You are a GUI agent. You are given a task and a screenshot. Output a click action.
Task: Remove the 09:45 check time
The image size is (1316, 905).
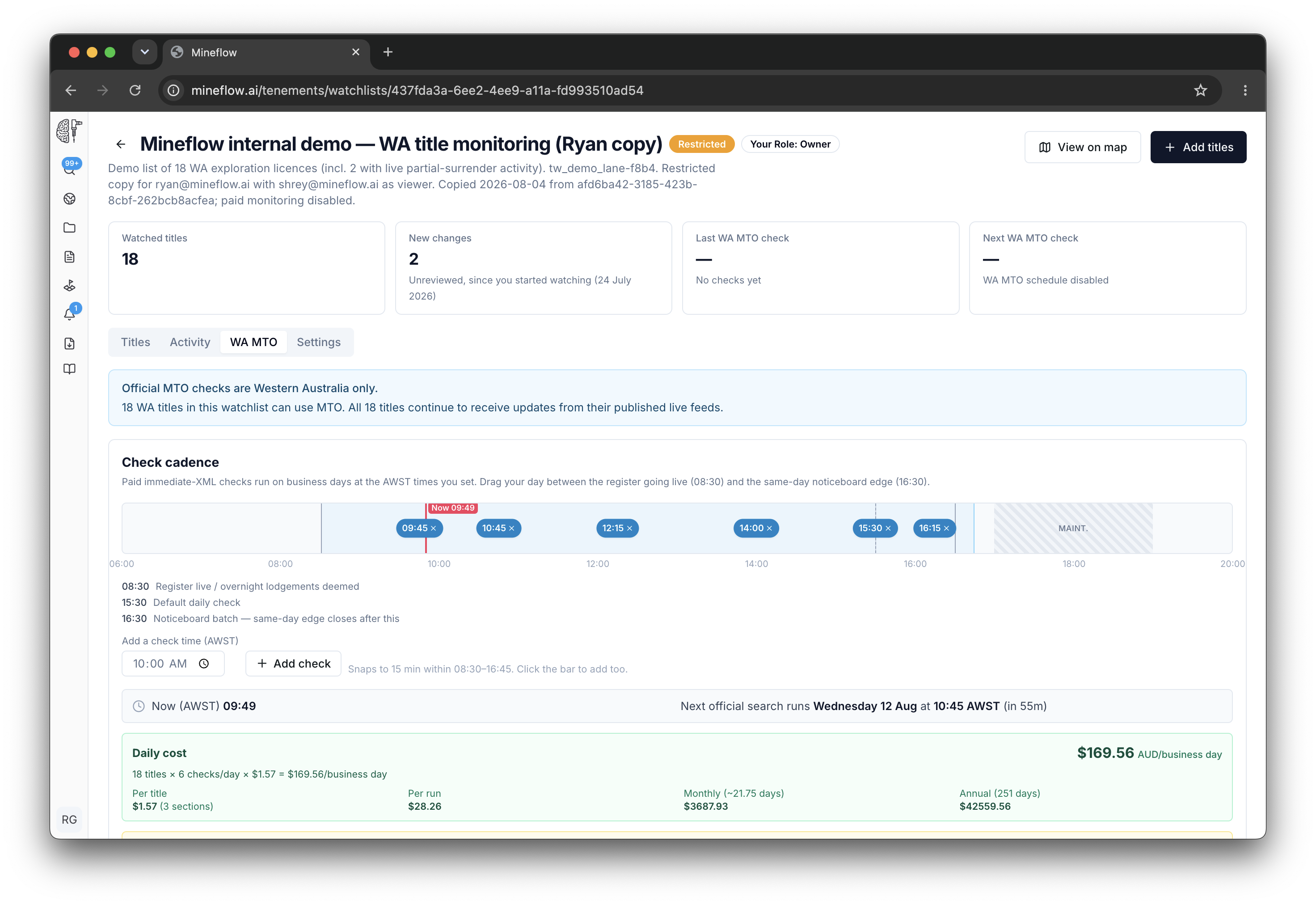434,529
